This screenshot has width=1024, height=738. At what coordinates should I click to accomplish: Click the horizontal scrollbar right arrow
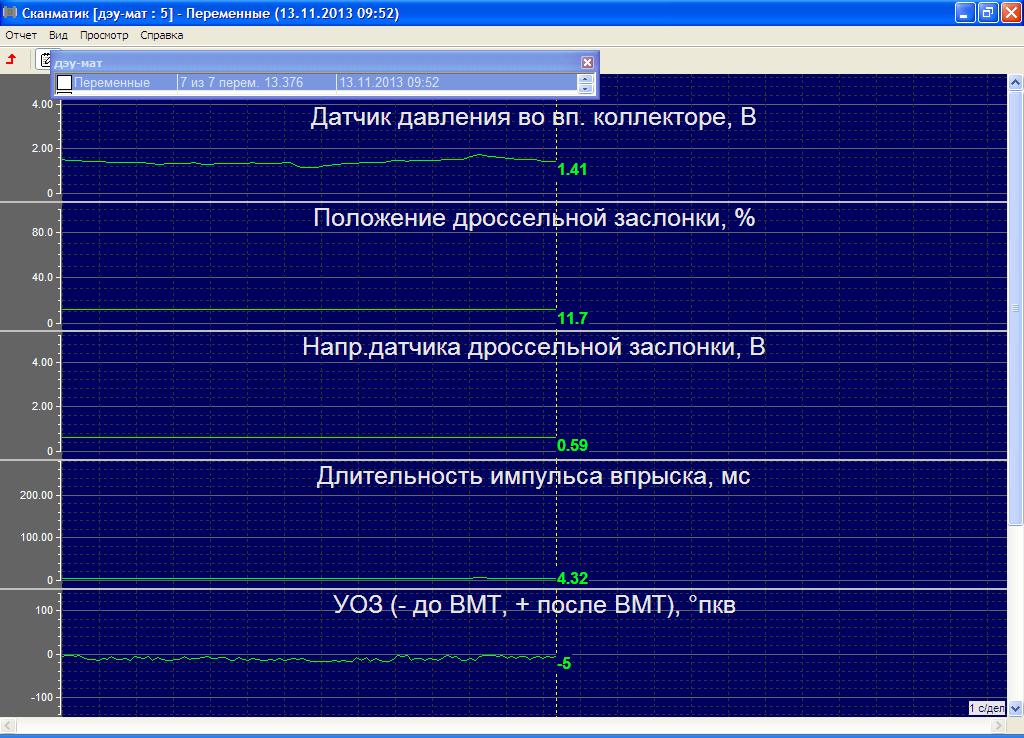click(1000, 725)
